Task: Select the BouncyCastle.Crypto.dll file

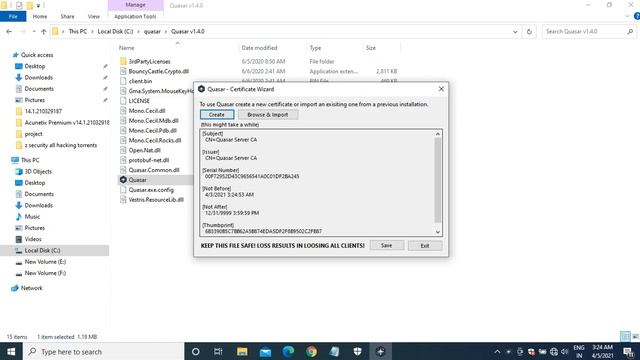Action: (158, 71)
